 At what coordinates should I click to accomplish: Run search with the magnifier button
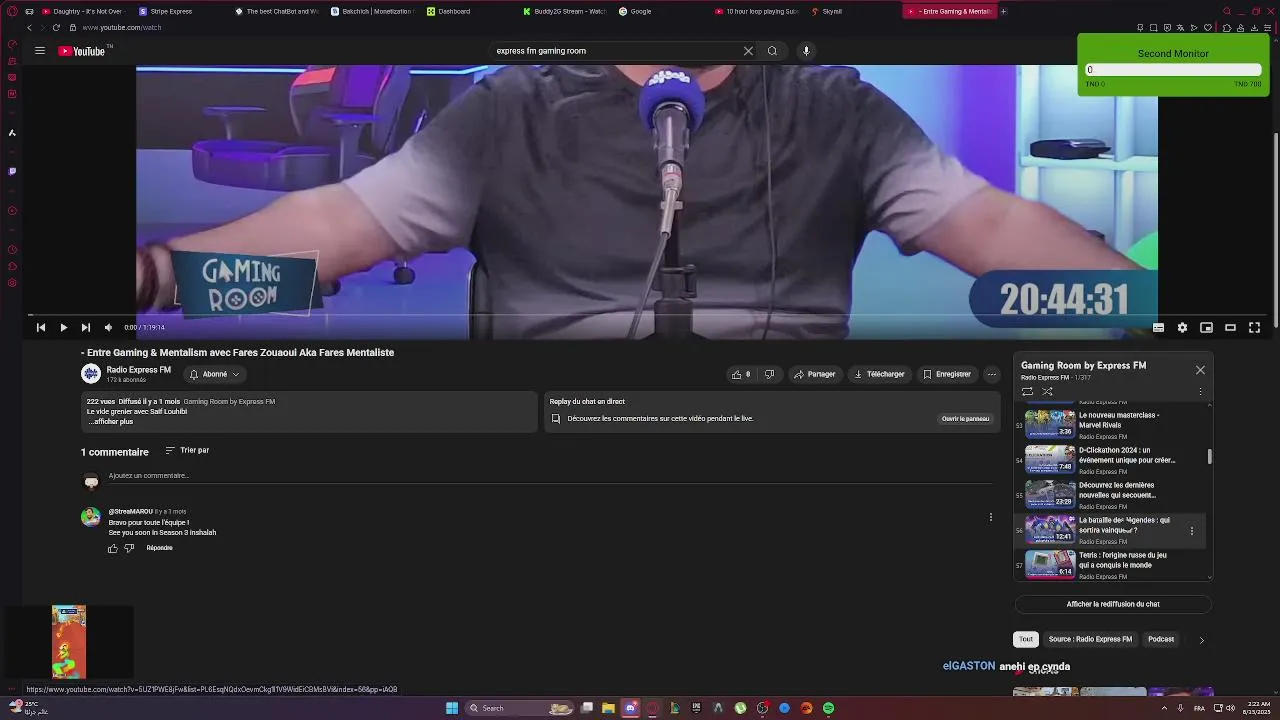(x=772, y=51)
